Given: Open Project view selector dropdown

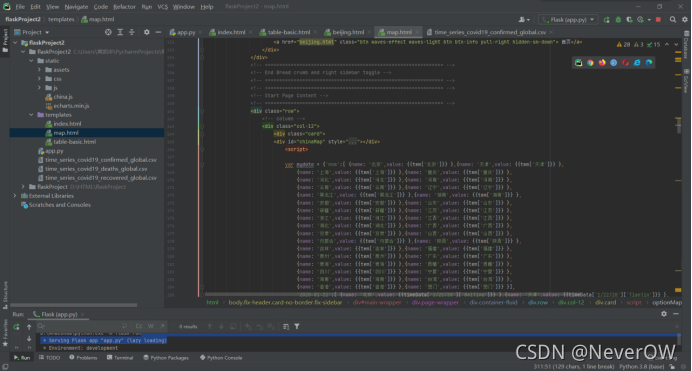Looking at the screenshot, I should pyautogui.click(x=32, y=32).
